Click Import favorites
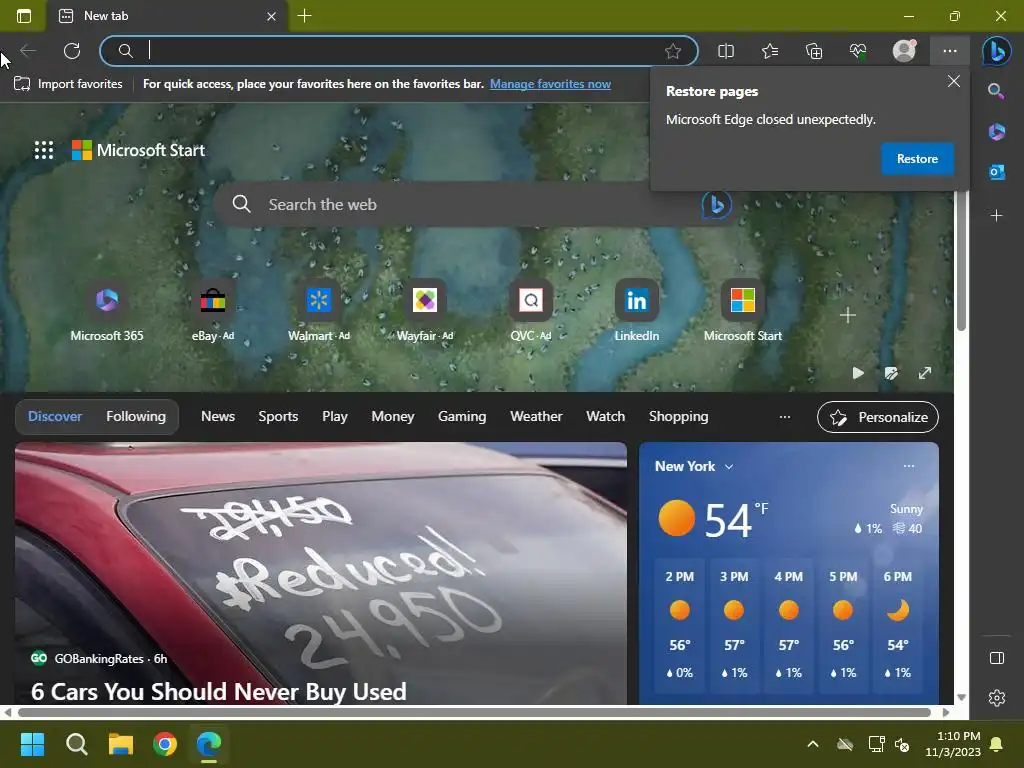 (68, 84)
